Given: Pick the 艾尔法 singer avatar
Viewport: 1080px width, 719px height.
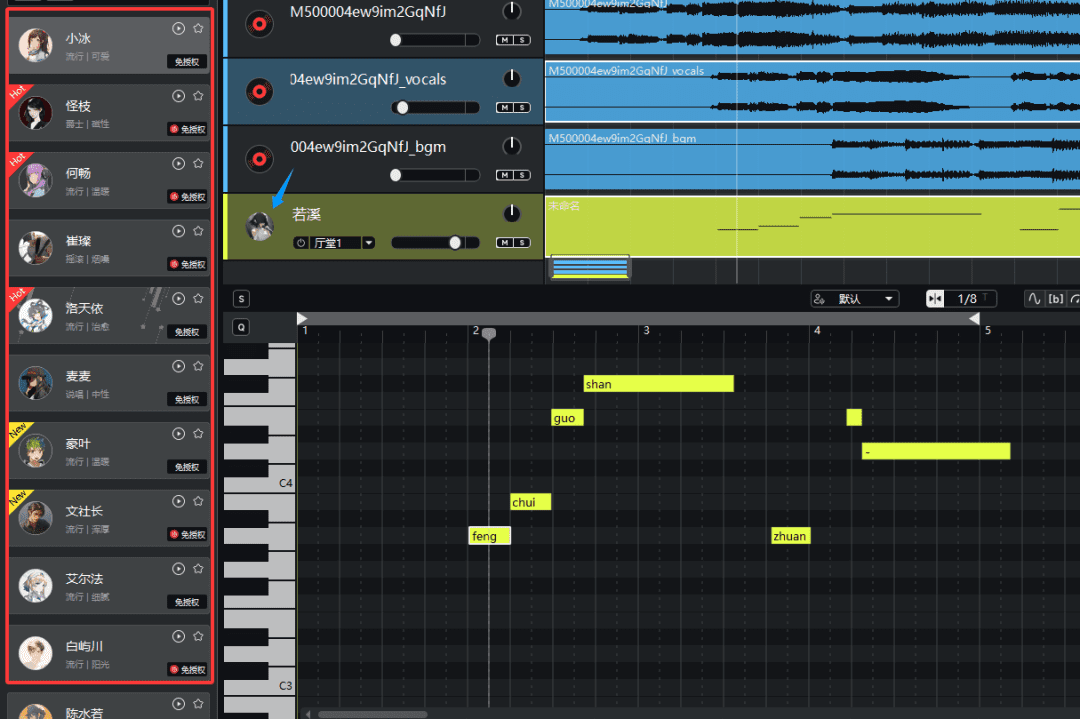Looking at the screenshot, I should (x=35, y=585).
